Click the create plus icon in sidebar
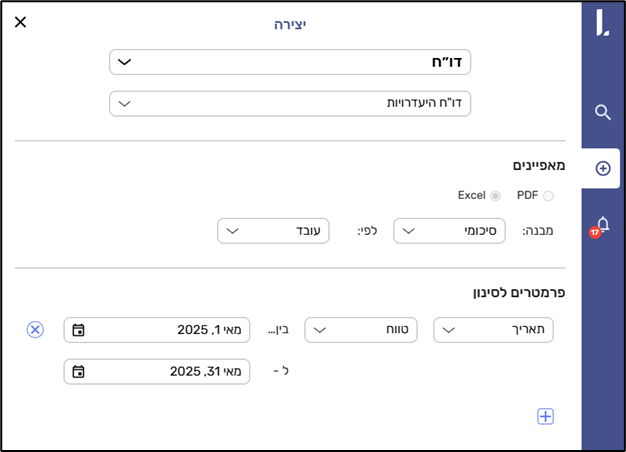This screenshot has width=626, height=452. [x=602, y=168]
